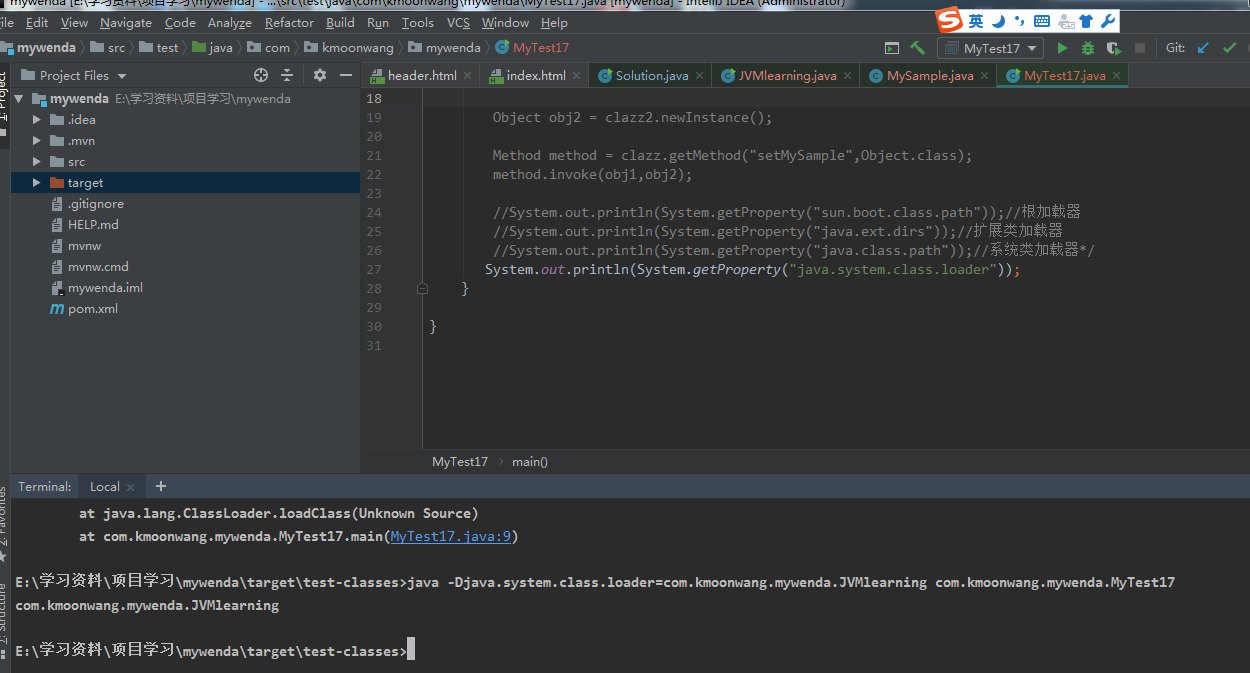Close the MySample.java editor tab
The width and height of the screenshot is (1250, 673).
tap(985, 76)
